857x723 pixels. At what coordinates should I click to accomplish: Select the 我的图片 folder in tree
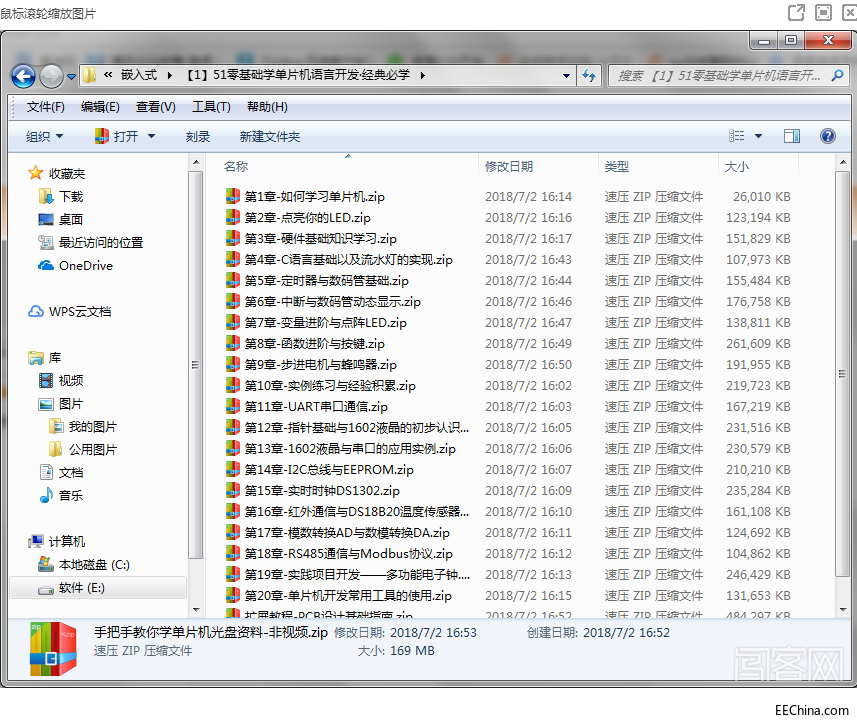tap(92, 426)
